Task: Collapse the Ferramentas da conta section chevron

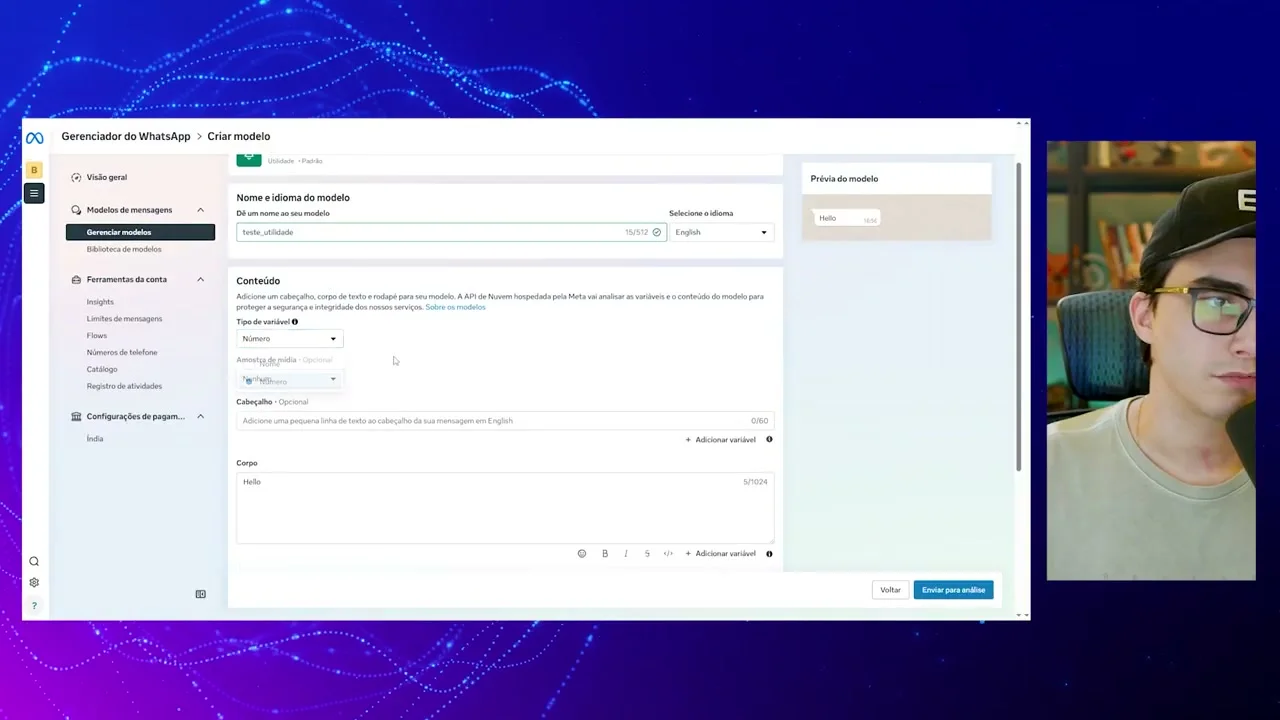Action: pos(201,280)
